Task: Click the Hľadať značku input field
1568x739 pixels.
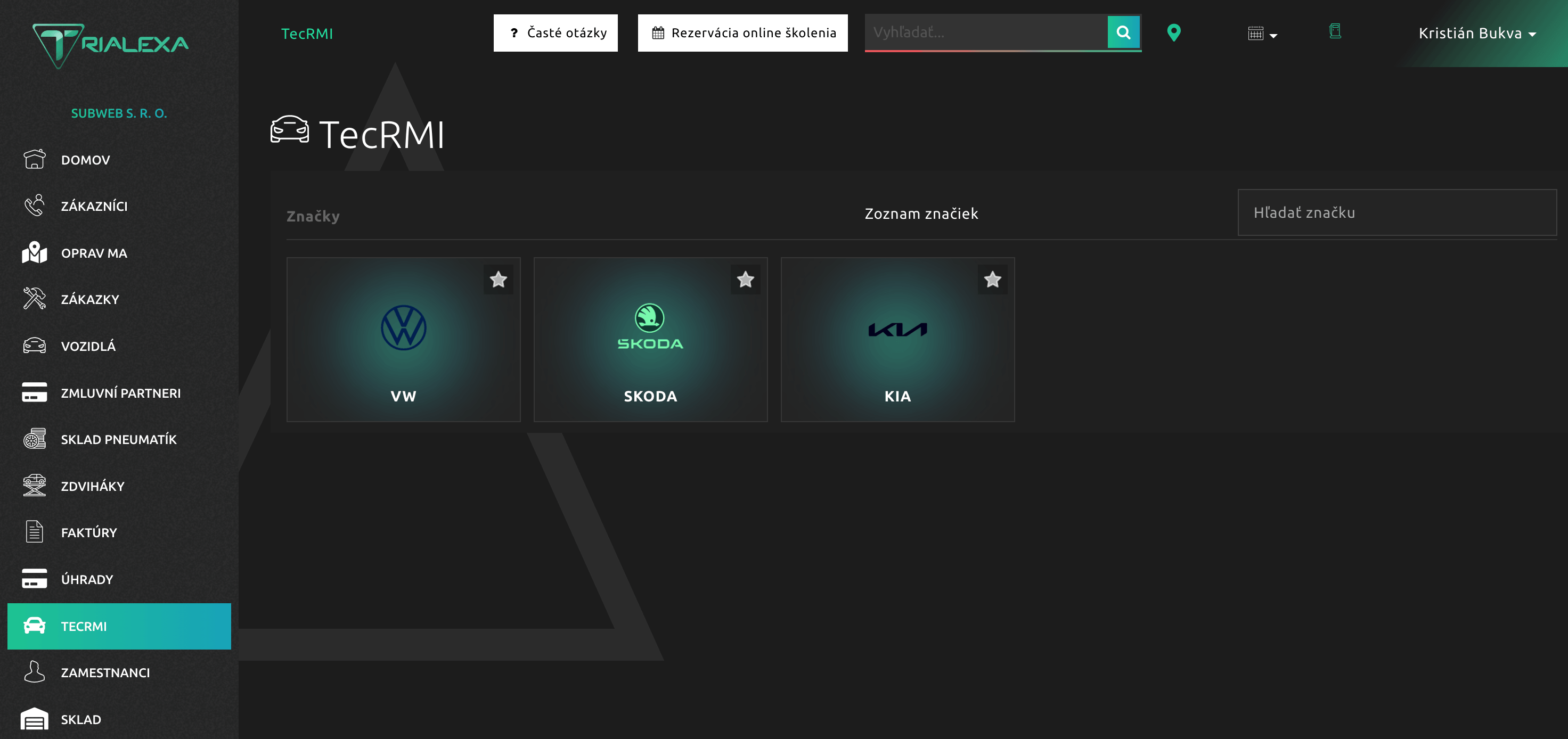Action: [x=1397, y=212]
